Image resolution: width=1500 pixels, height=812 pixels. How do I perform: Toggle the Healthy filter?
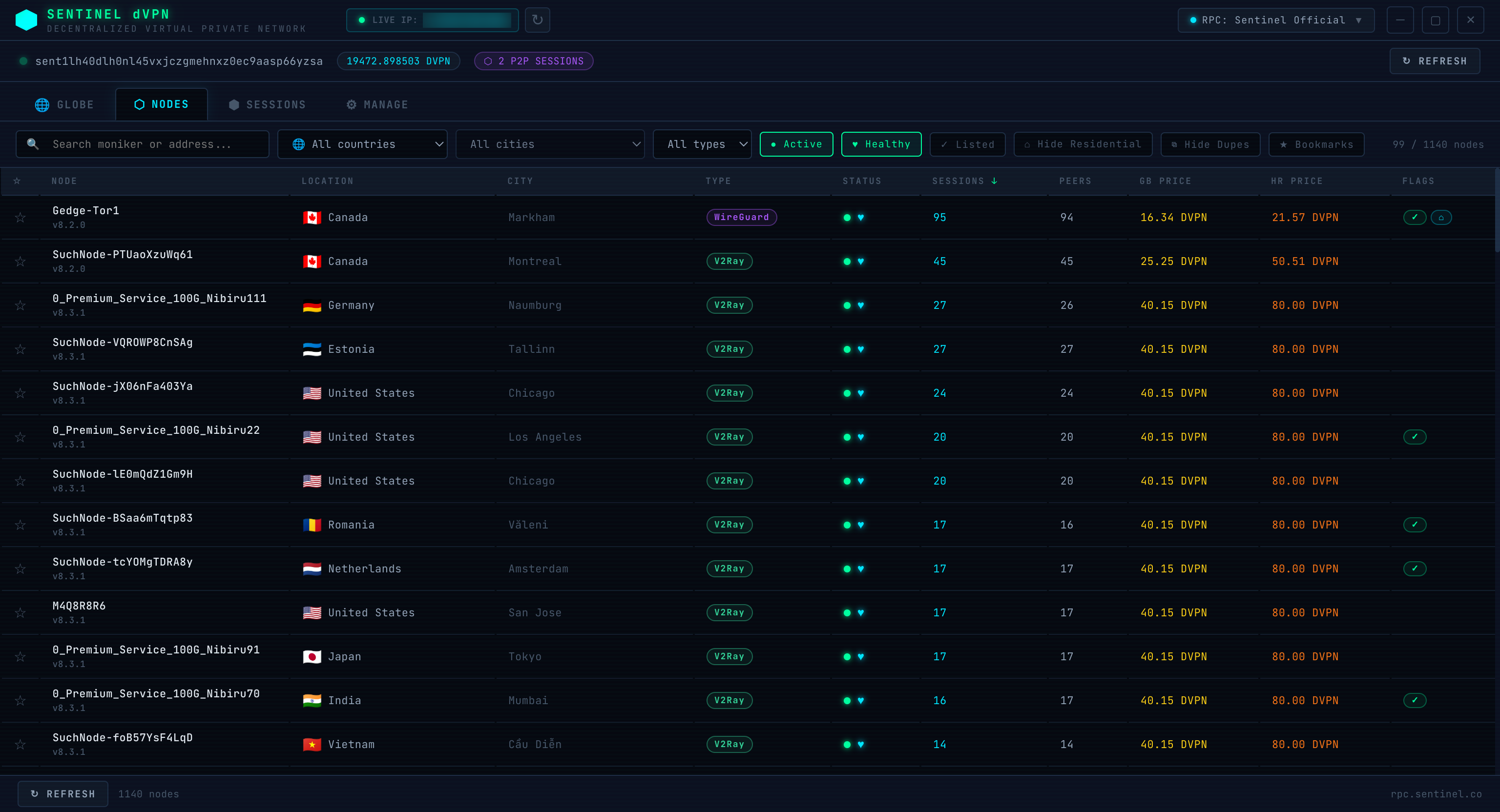(881, 144)
